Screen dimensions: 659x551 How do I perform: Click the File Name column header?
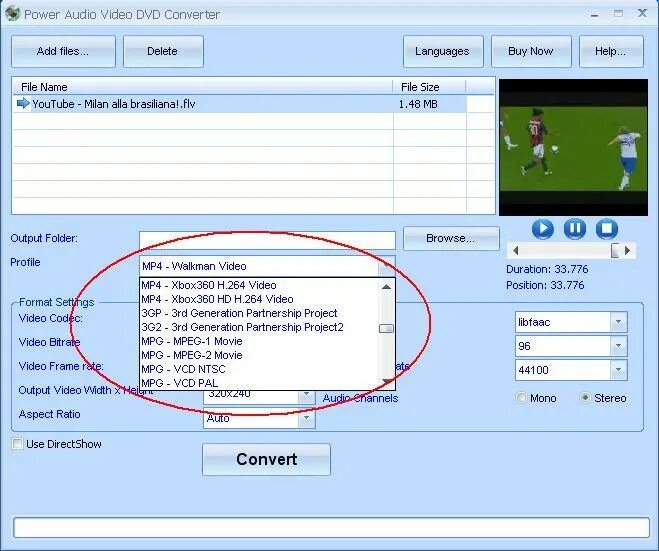pos(203,87)
